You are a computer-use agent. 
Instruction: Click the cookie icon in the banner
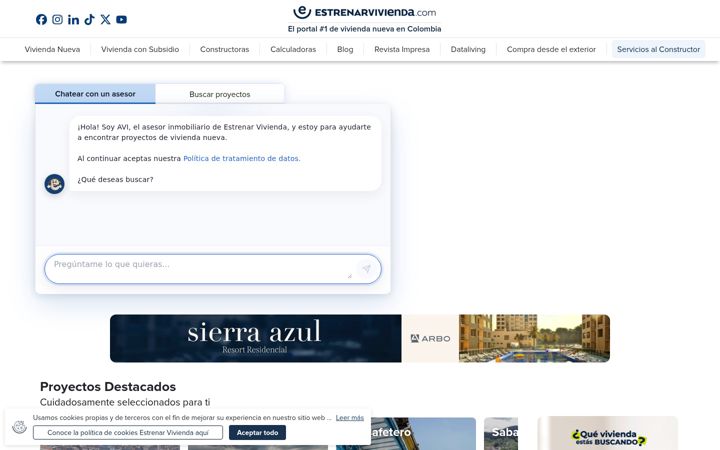pyautogui.click(x=19, y=427)
